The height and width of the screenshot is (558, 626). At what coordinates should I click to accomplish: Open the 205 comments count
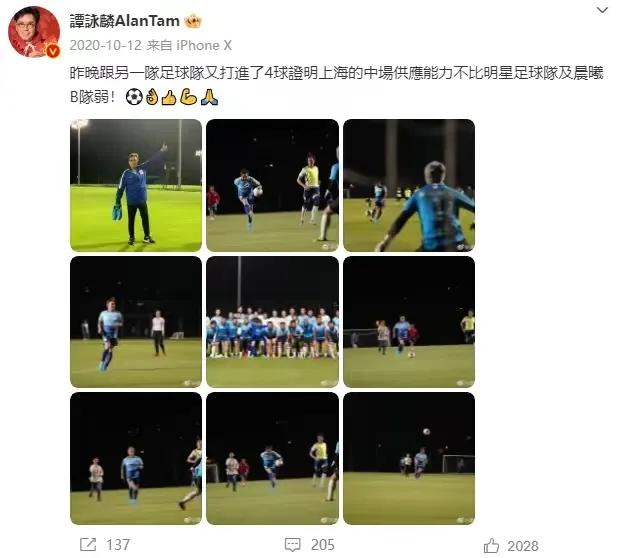(x=323, y=545)
